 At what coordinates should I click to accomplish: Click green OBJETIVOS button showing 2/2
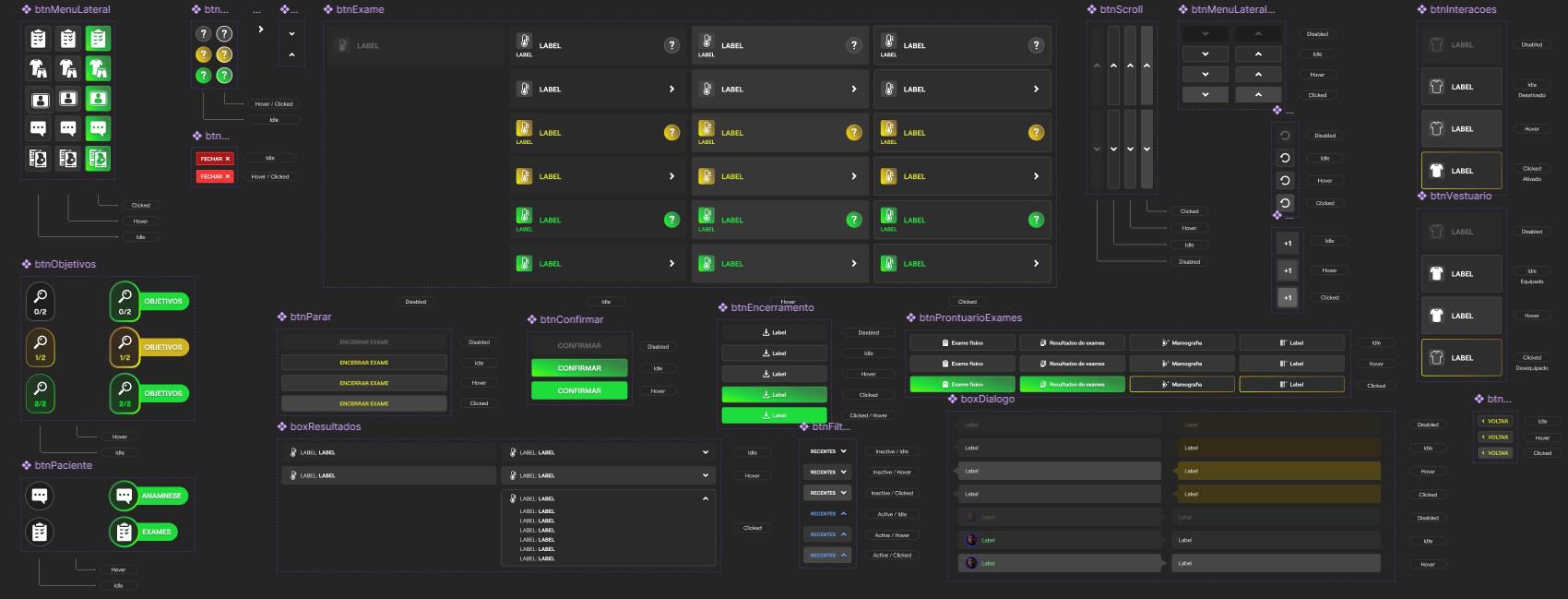point(148,393)
